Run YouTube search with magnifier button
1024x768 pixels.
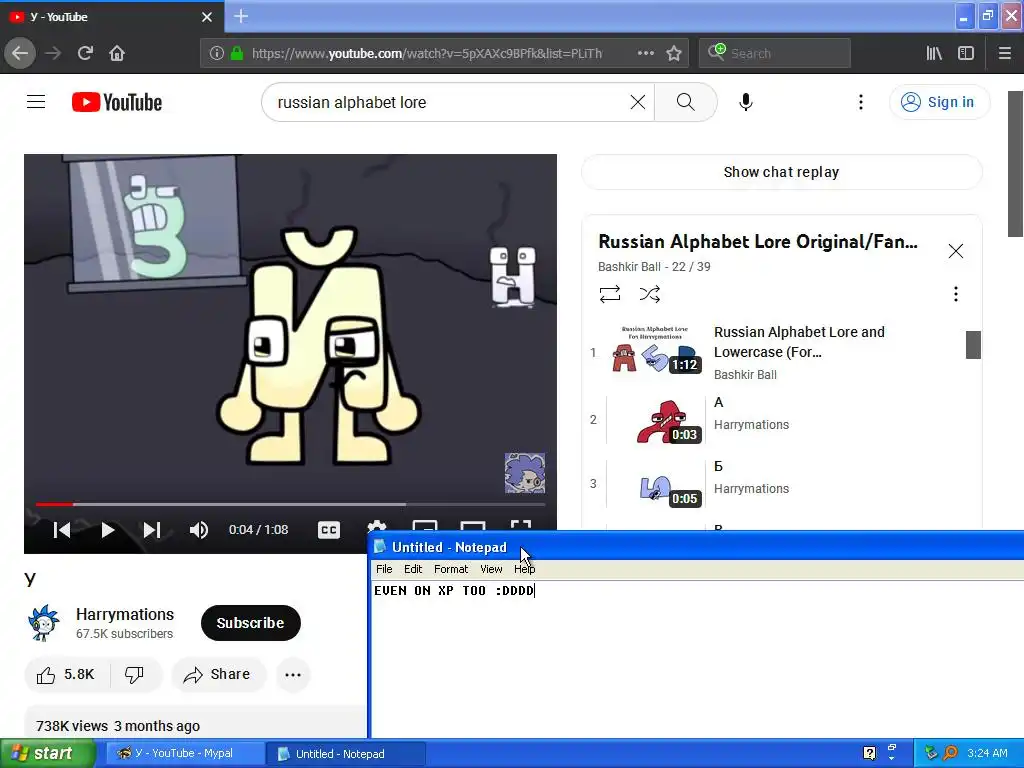pyautogui.click(x=685, y=102)
